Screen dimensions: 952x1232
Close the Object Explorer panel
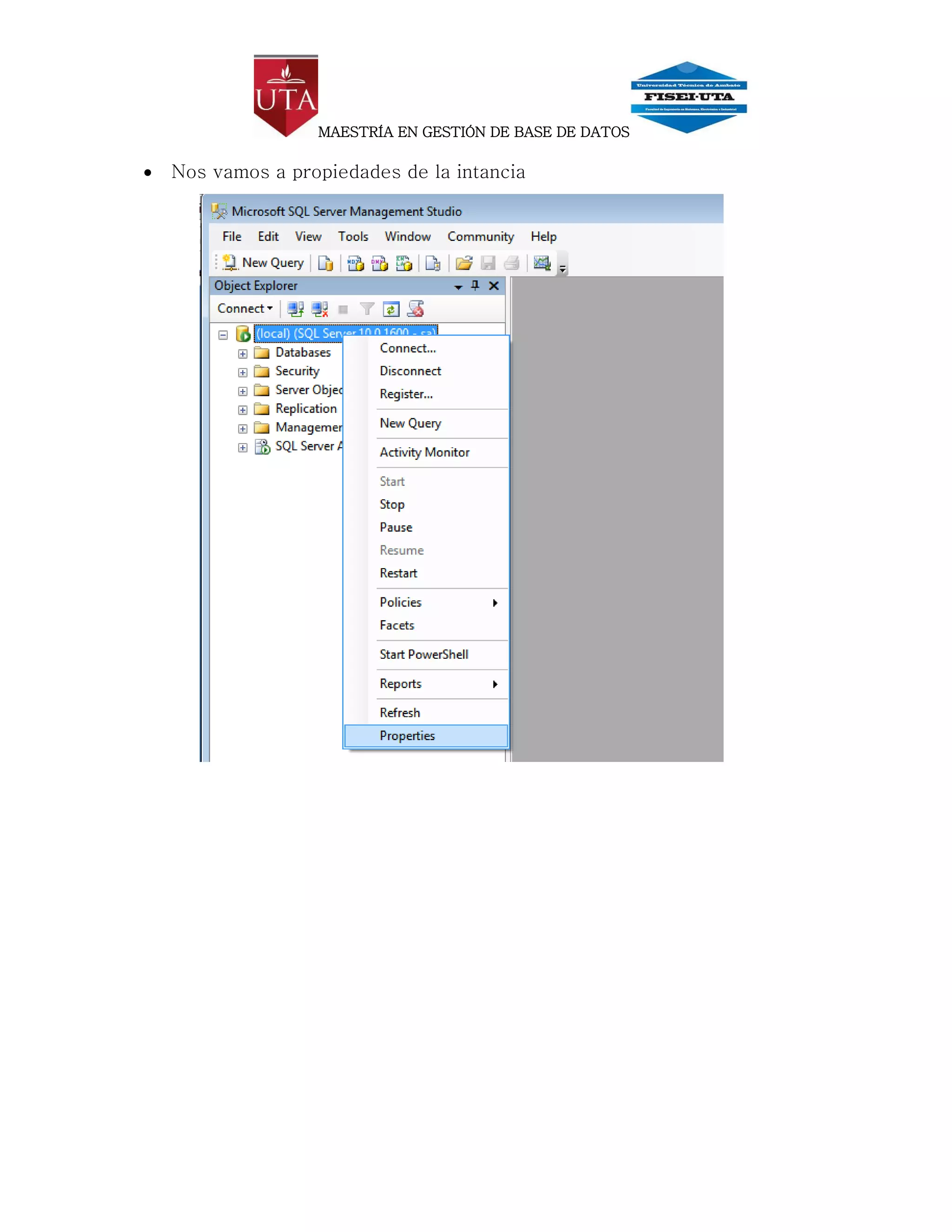pos(494,285)
